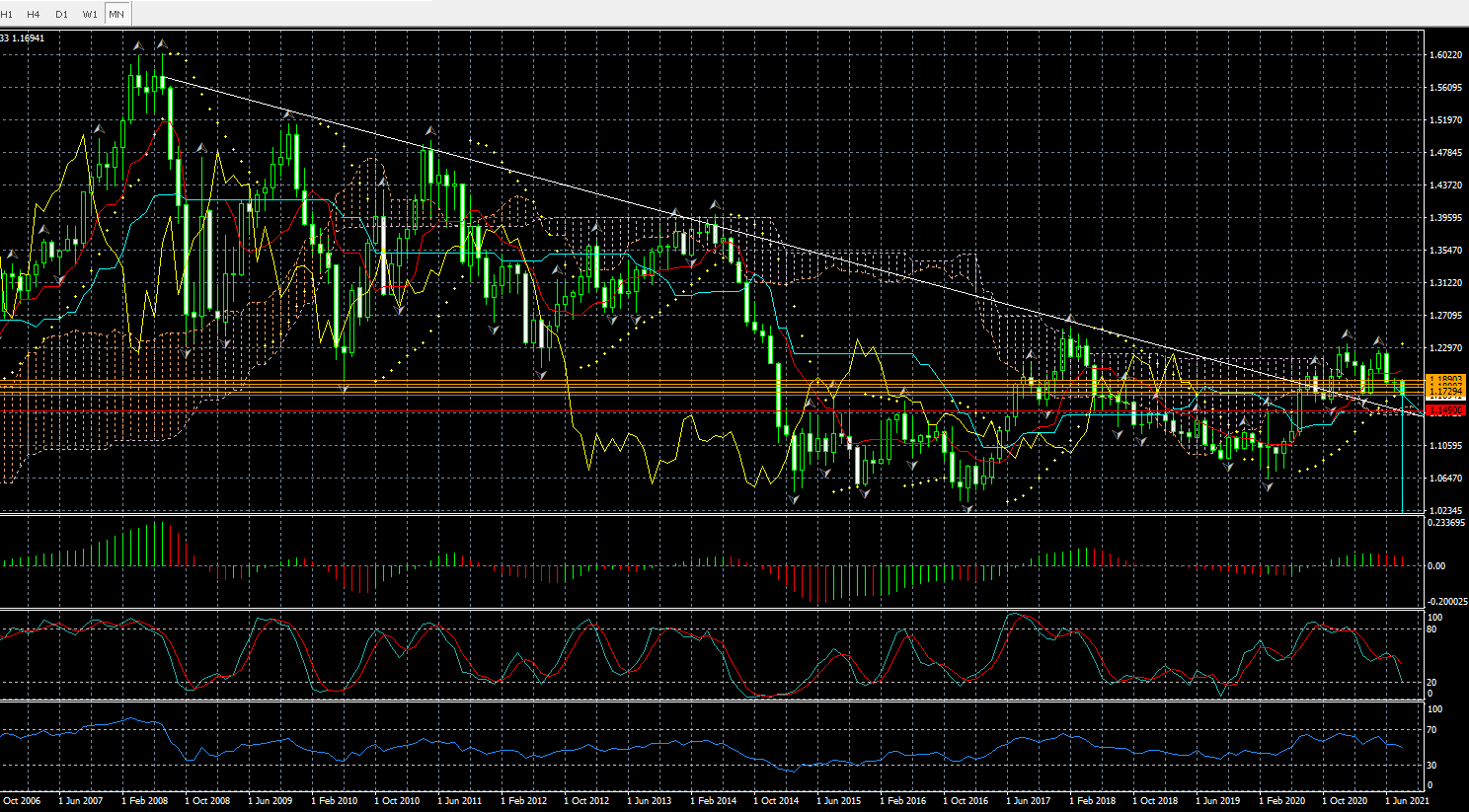The height and width of the screenshot is (812, 1469).
Task: Click the 1 Jun 2015 date label
Action: (839, 801)
